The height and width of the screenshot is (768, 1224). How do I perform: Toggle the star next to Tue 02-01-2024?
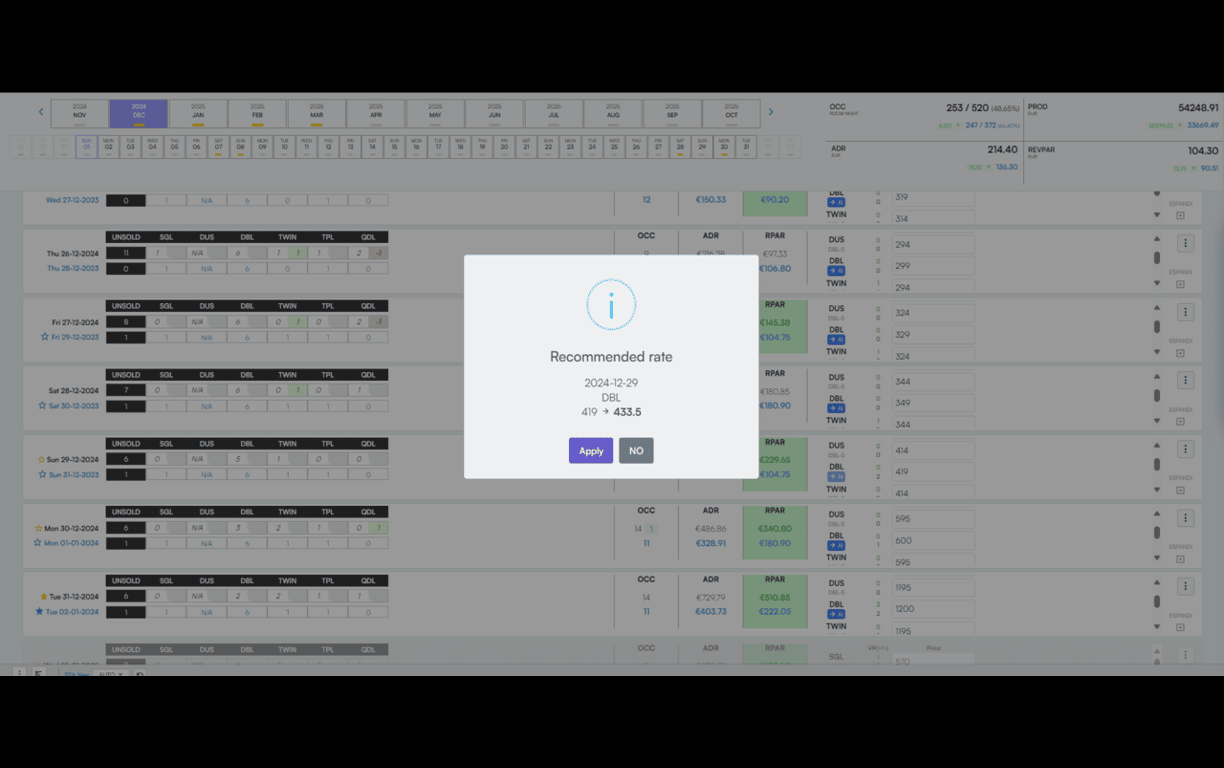coord(40,611)
